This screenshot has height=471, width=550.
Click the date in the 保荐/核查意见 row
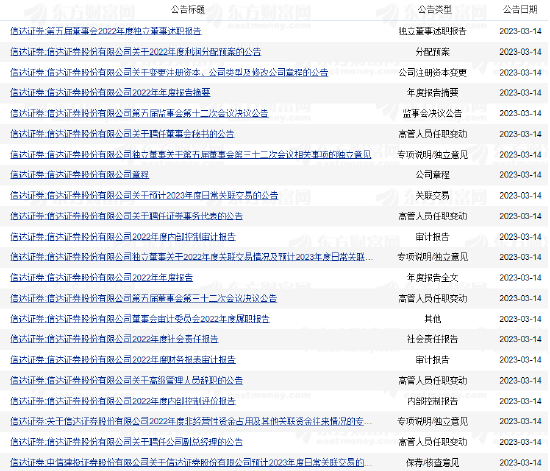tap(520, 463)
